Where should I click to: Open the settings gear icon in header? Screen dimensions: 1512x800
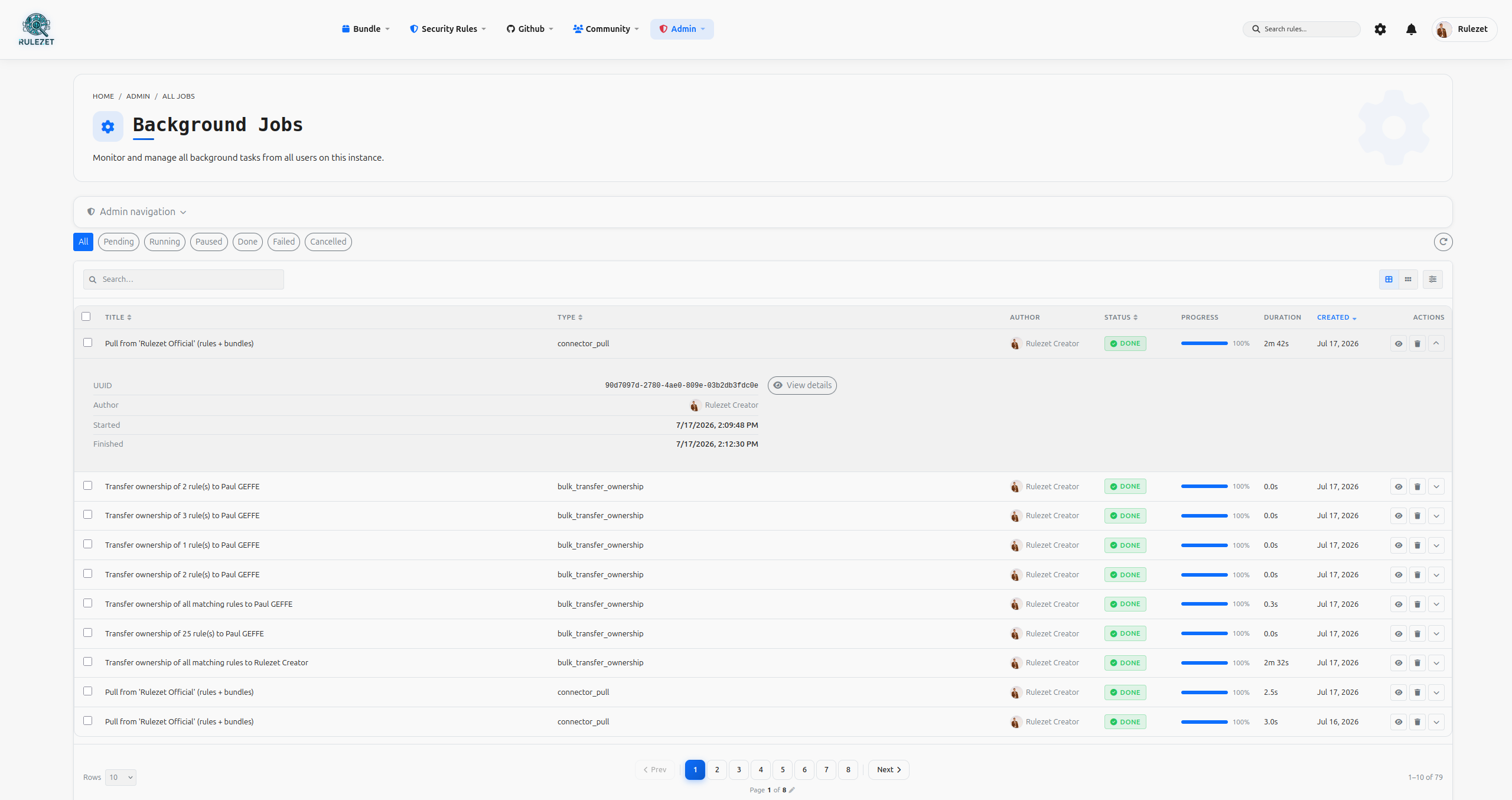(x=1380, y=29)
